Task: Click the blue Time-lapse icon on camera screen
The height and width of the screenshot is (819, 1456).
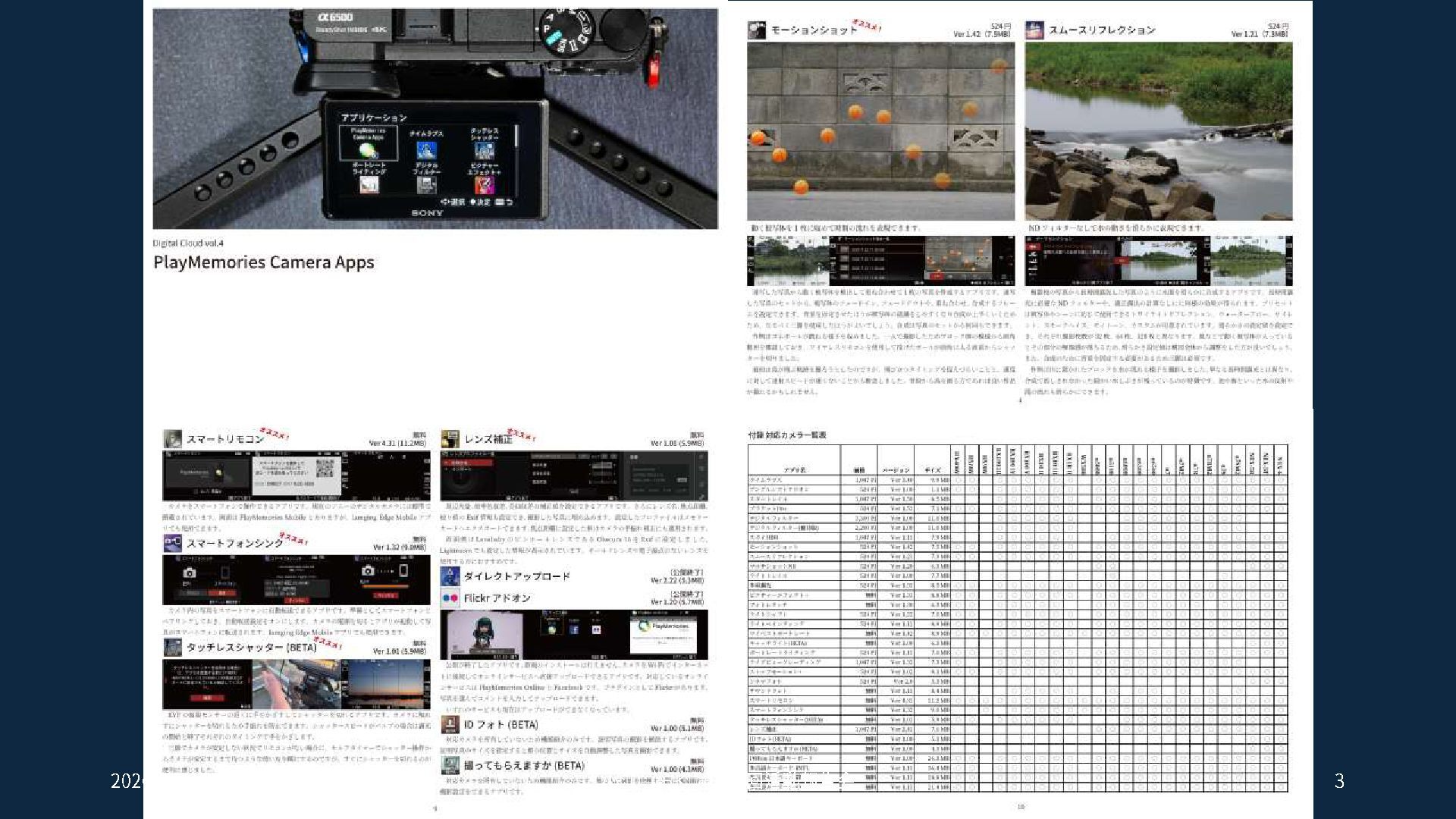Action: [x=426, y=149]
